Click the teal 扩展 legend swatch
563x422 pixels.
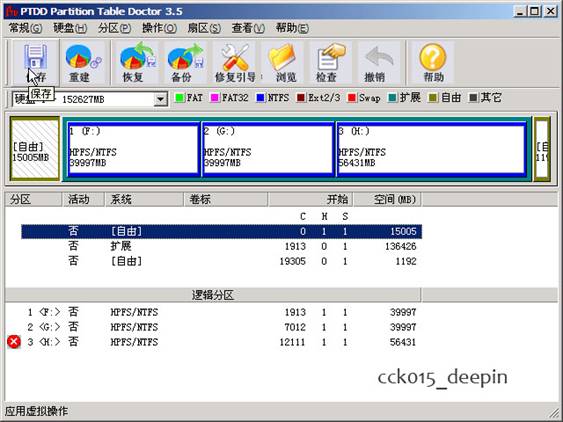(392, 98)
